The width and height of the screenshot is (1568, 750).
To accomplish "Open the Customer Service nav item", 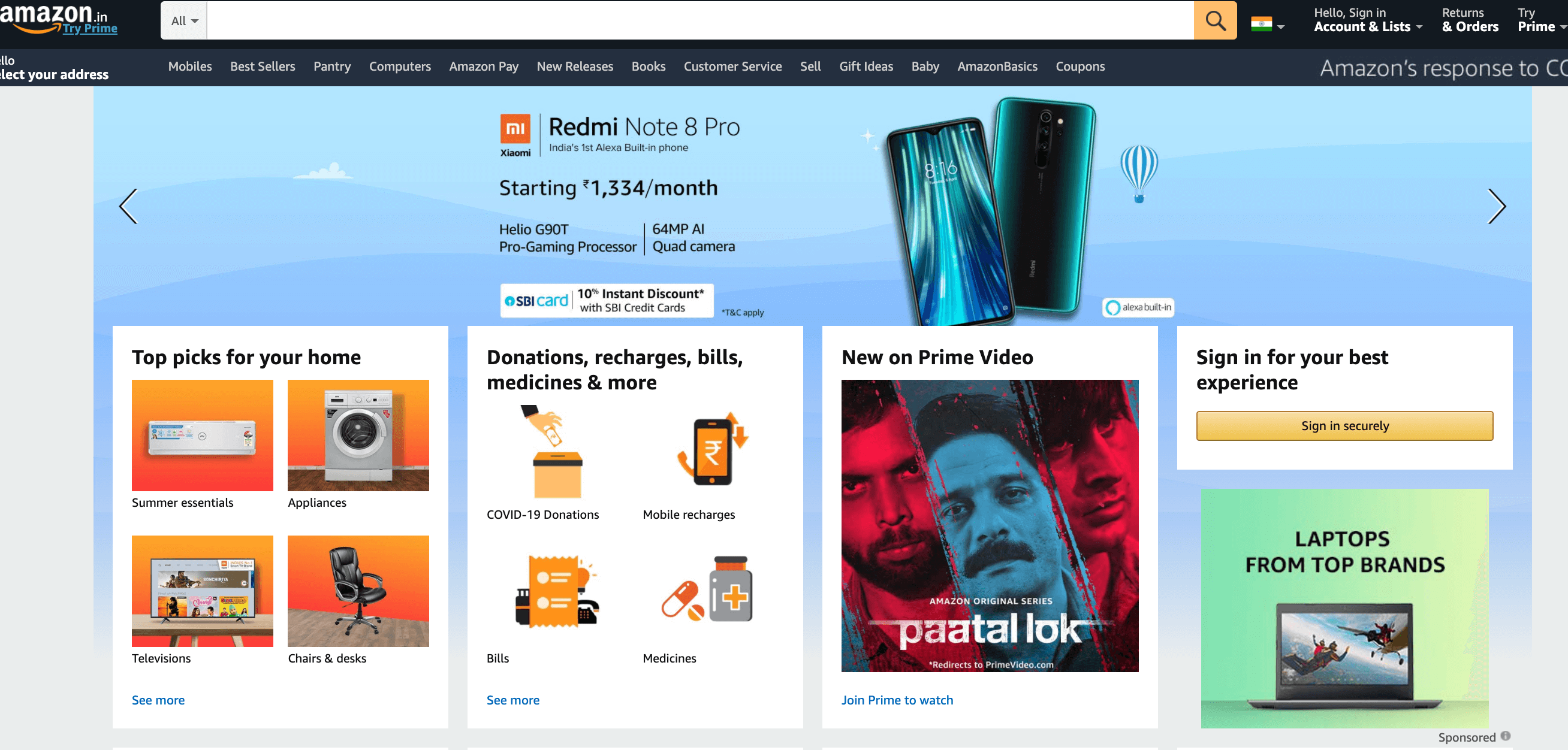I will [732, 66].
